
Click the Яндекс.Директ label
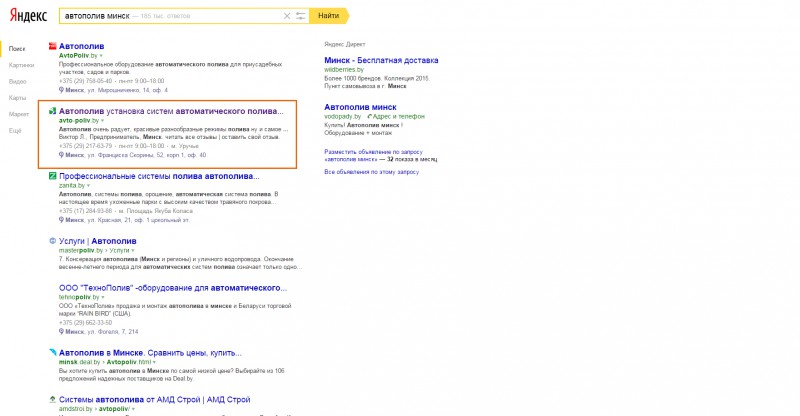click(x=345, y=44)
